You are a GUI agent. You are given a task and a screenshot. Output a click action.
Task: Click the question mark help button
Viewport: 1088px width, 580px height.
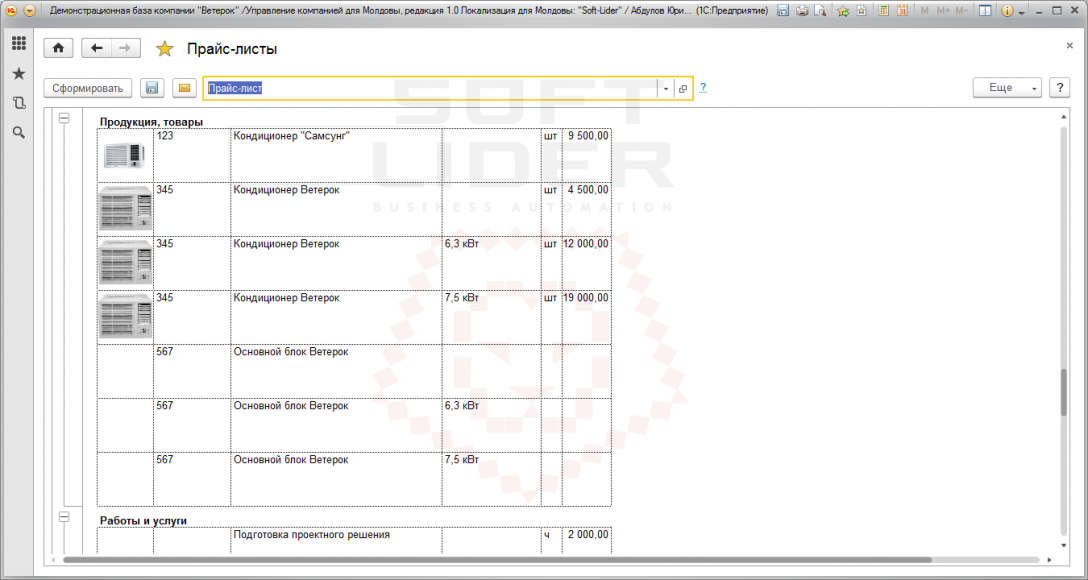tap(1059, 88)
